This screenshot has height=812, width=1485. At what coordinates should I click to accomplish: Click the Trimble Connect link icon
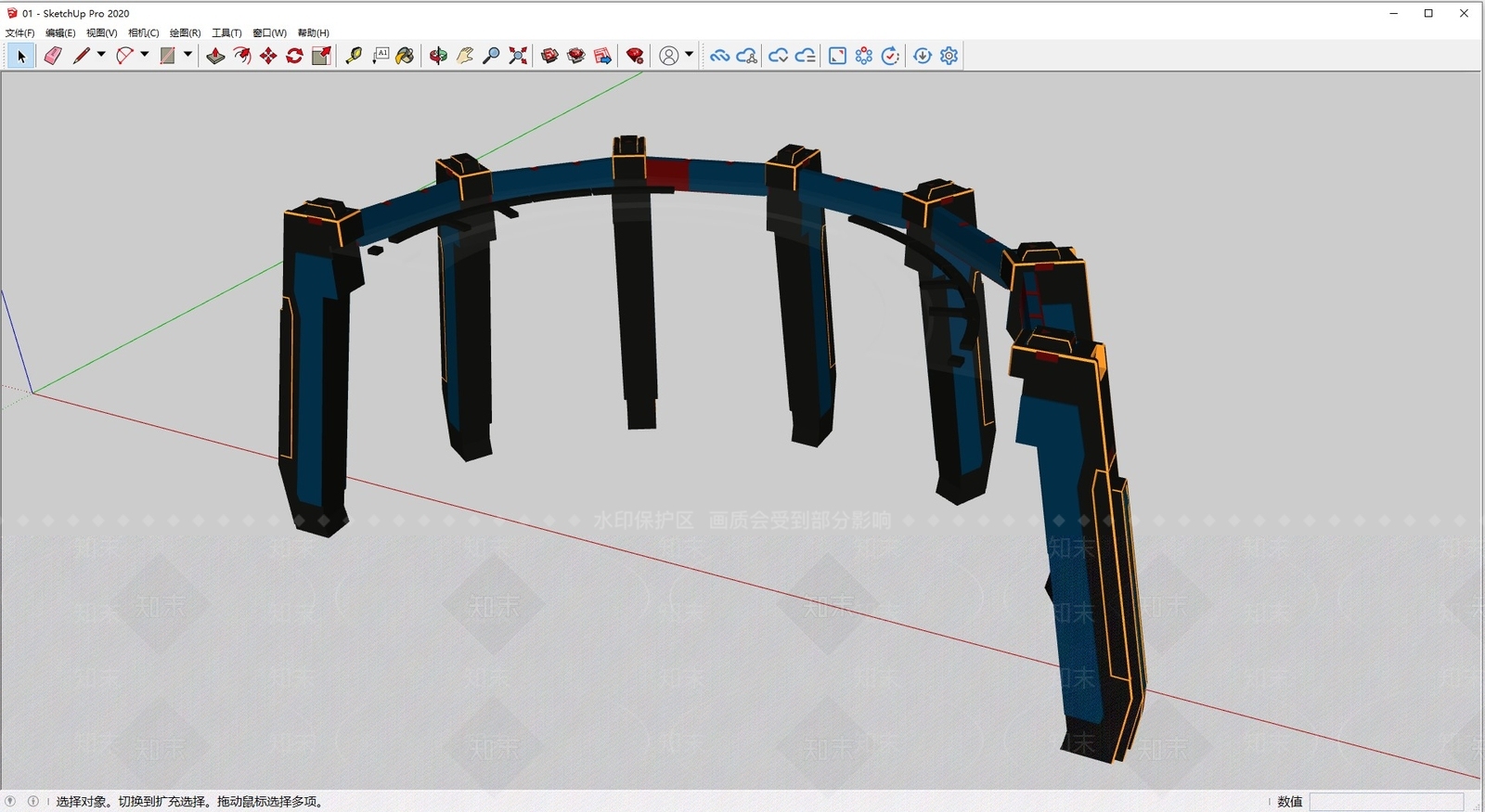pyautogui.click(x=719, y=56)
